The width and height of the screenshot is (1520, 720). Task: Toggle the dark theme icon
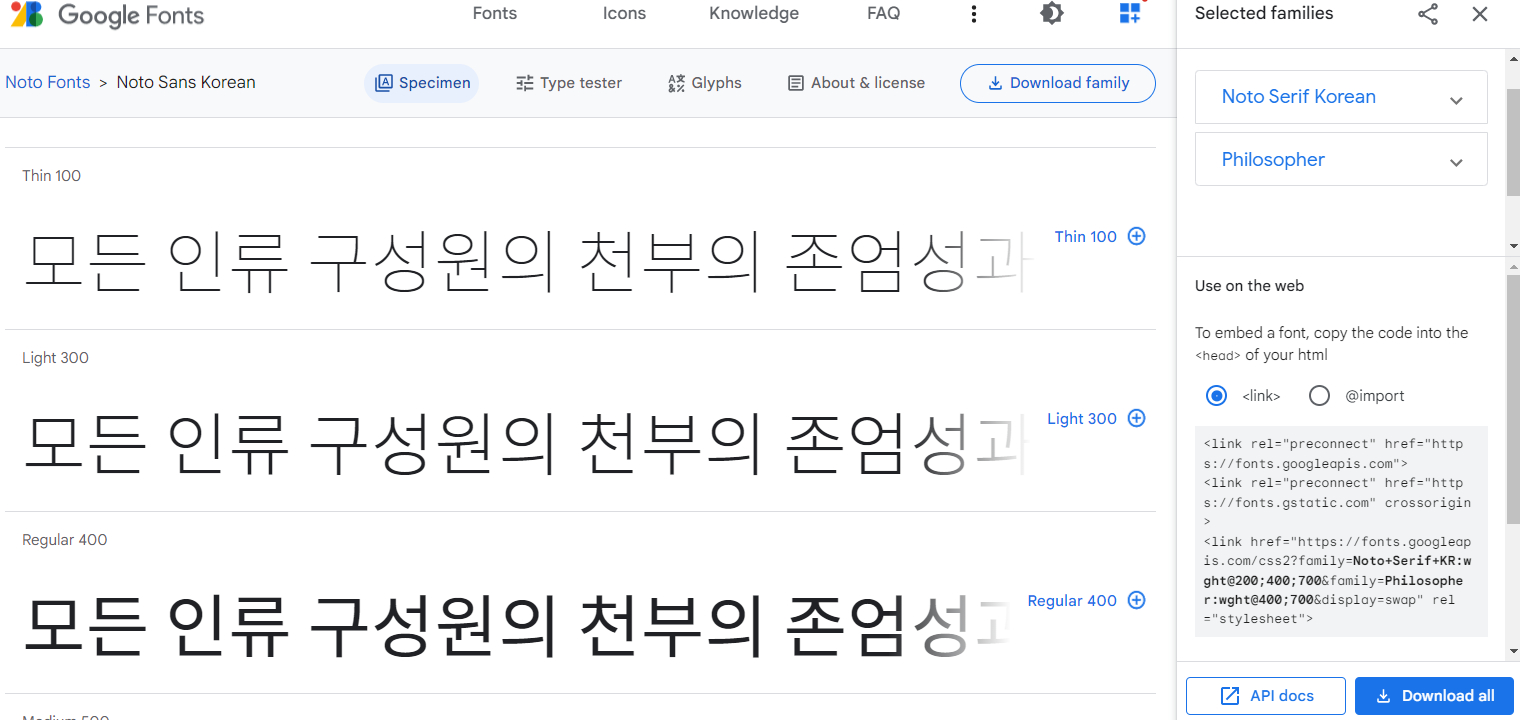(1051, 14)
